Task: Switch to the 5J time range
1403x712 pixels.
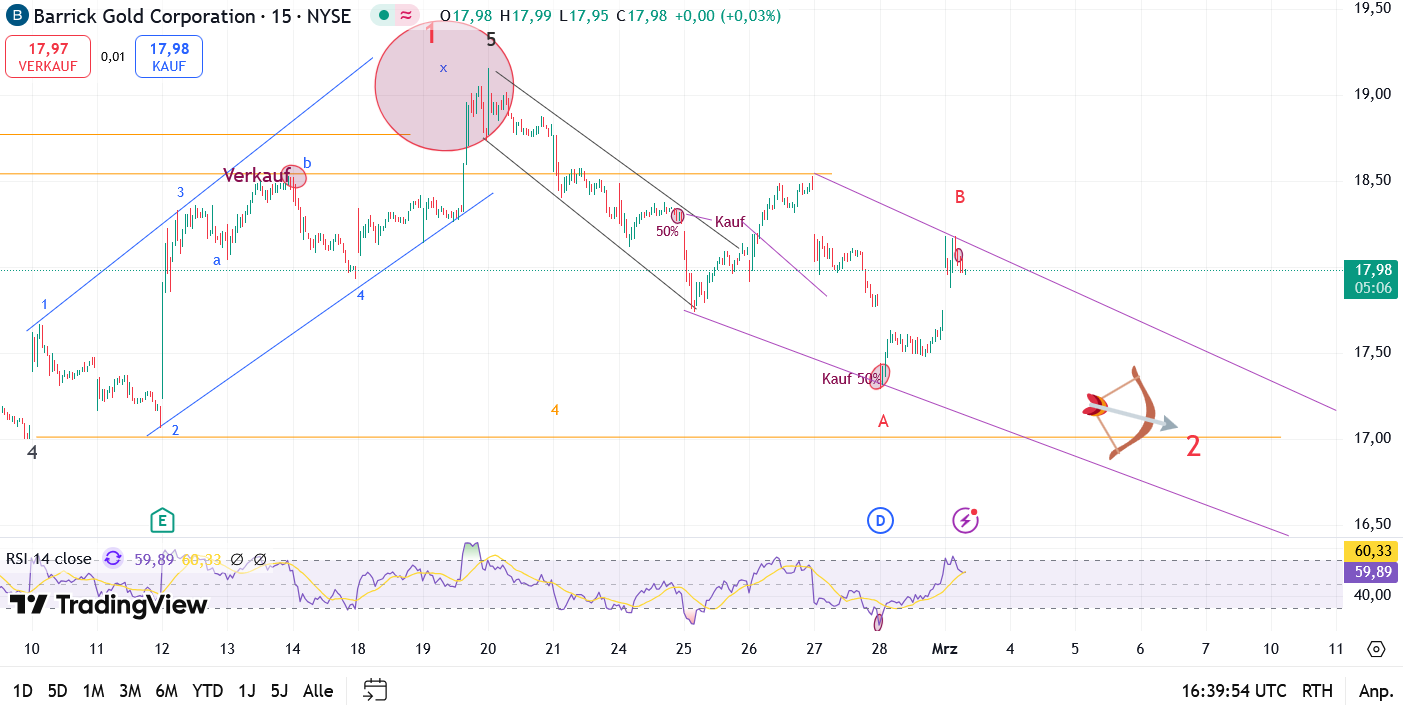Action: click(x=279, y=690)
